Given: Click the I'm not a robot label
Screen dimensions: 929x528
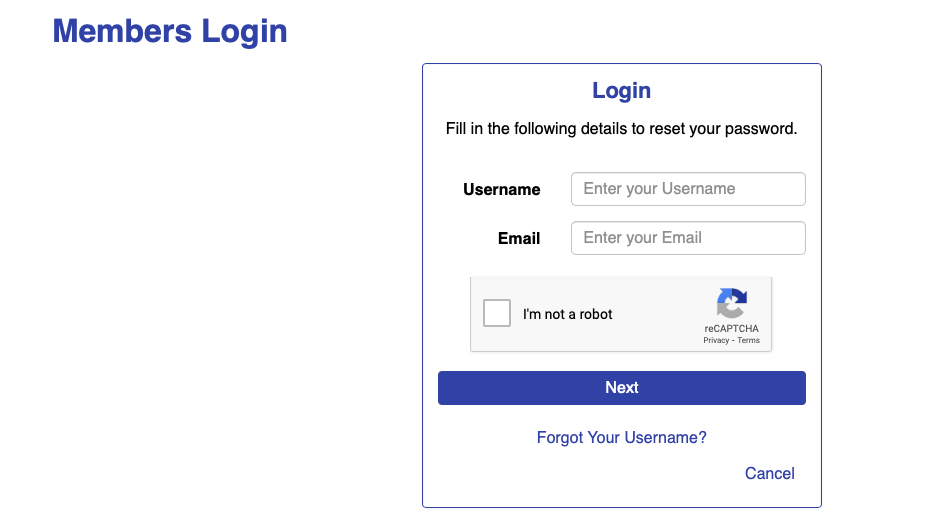Looking at the screenshot, I should (567, 314).
